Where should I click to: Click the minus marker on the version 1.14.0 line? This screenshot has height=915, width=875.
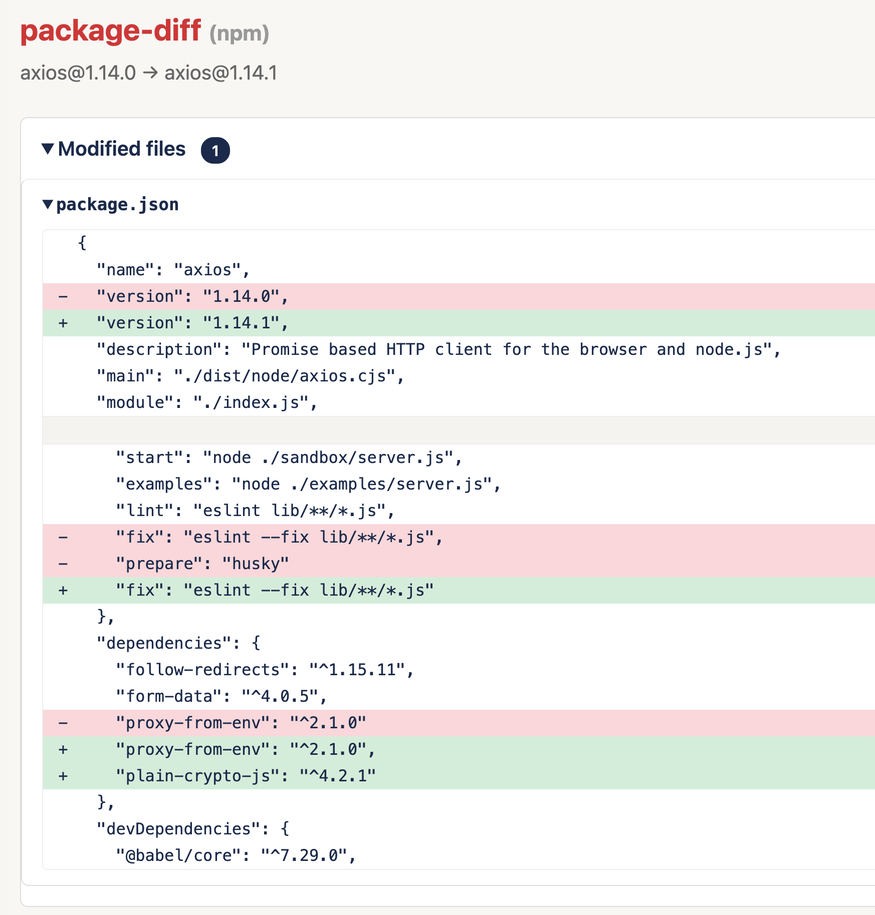[62, 296]
